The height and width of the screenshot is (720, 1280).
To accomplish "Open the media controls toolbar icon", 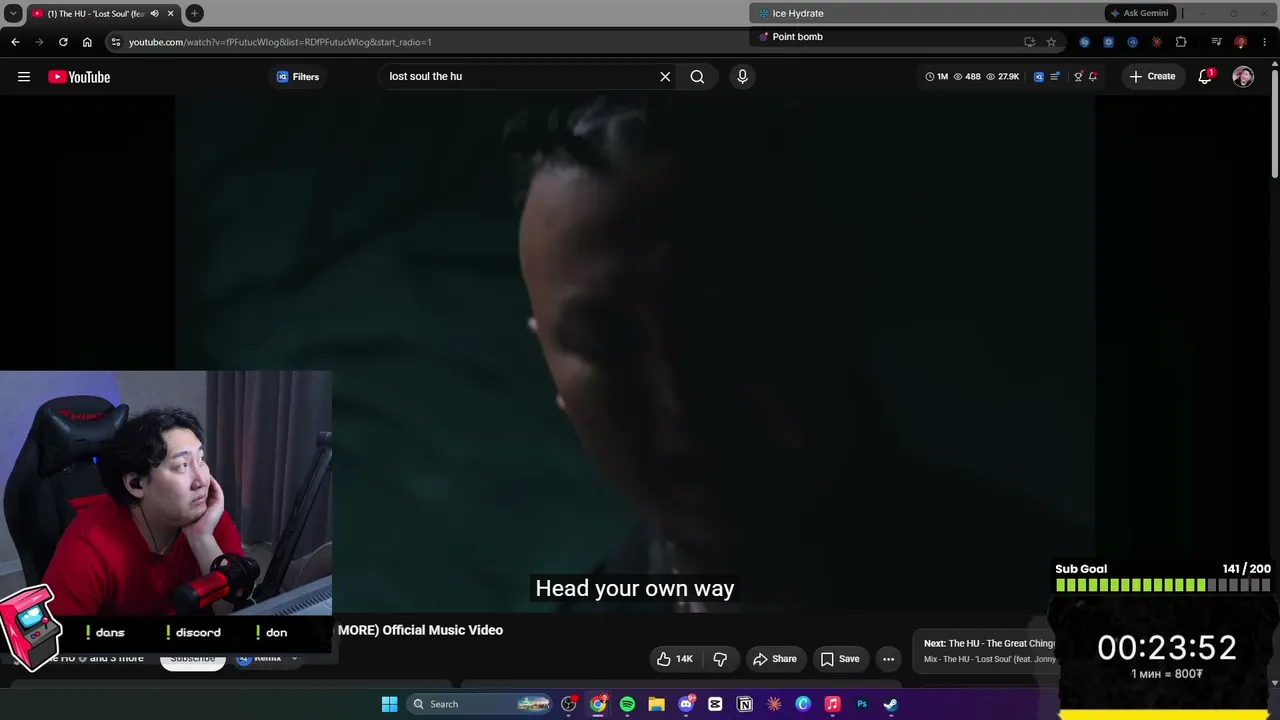I will pos(1216,42).
